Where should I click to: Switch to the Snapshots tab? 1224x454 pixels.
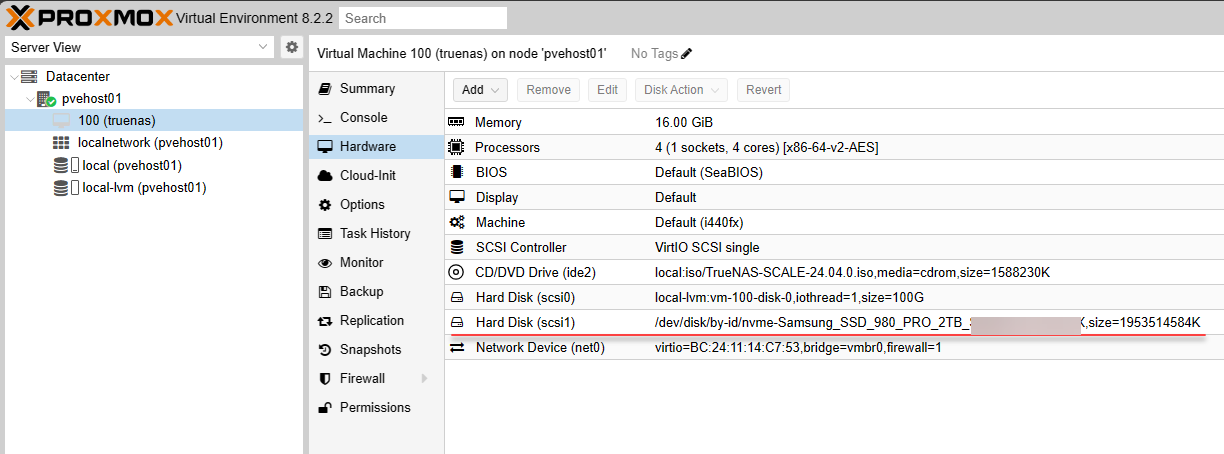[x=370, y=350]
